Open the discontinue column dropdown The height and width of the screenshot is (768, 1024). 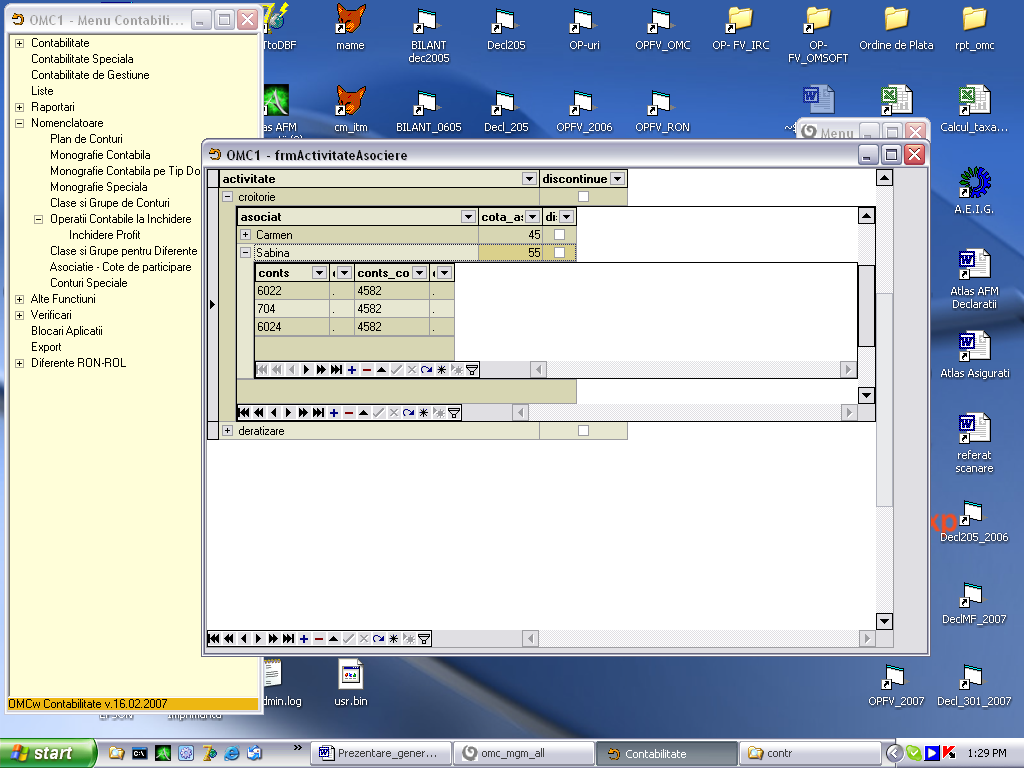click(x=617, y=179)
